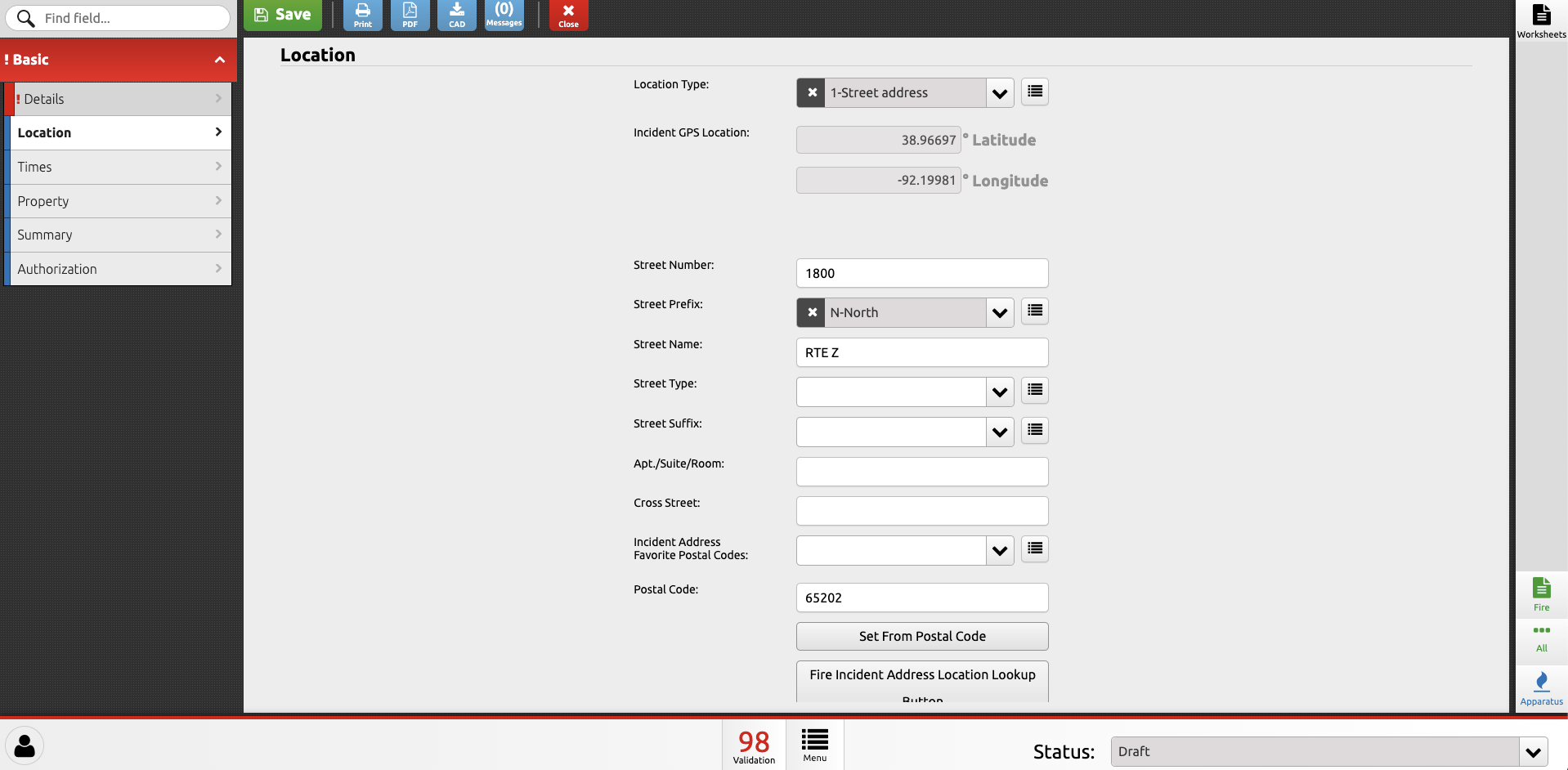This screenshot has height=770, width=1568.
Task: Clear the N-North street prefix value
Action: pyautogui.click(x=812, y=312)
